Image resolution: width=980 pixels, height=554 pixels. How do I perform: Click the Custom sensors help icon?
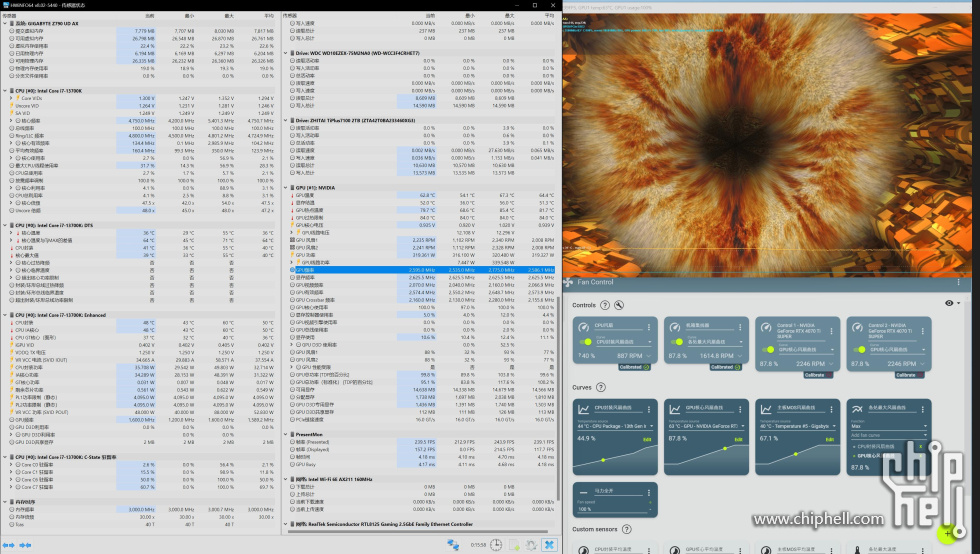[x=626, y=530]
